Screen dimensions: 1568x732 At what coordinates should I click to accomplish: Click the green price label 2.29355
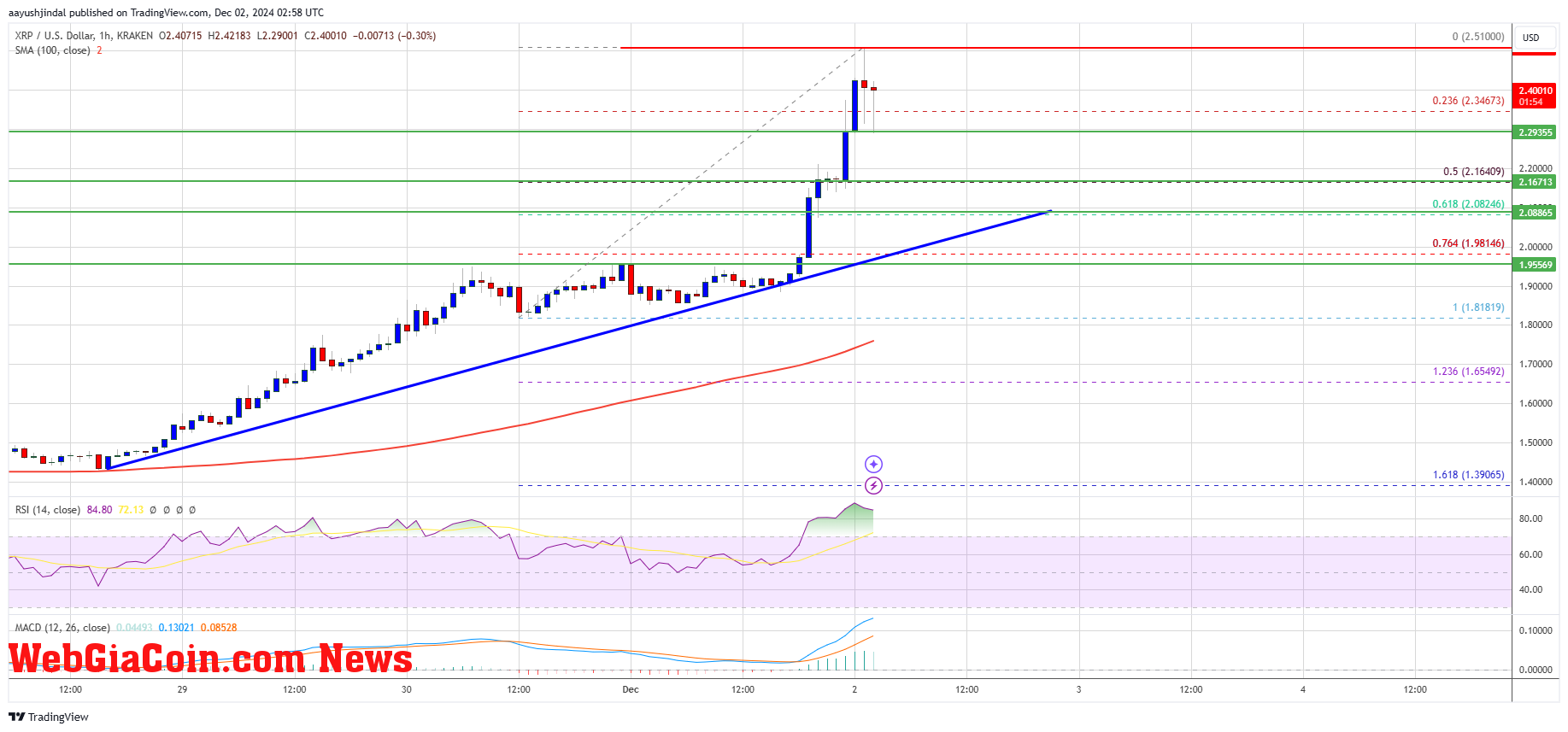pos(1535,132)
